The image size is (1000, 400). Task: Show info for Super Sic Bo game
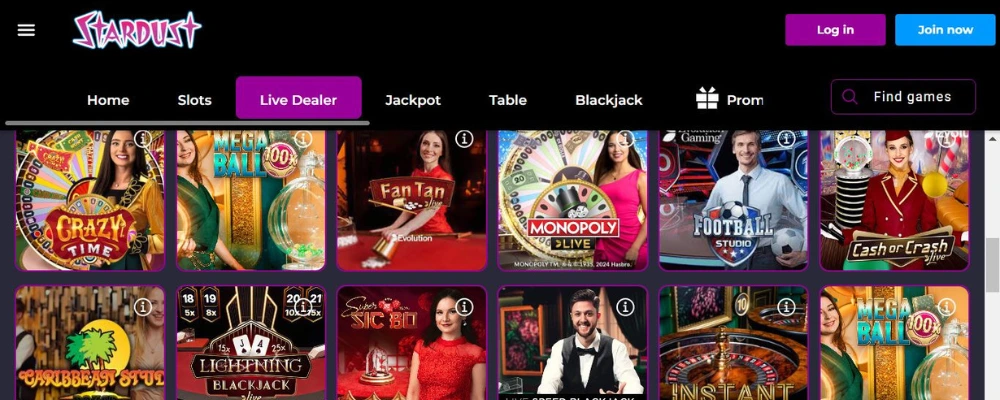pos(464,307)
